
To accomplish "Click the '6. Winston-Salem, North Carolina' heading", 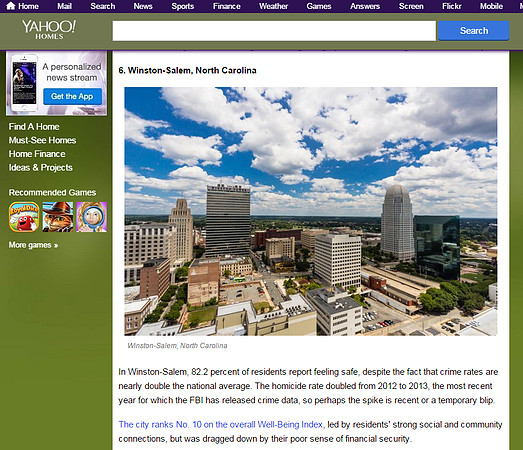I will coord(187,70).
